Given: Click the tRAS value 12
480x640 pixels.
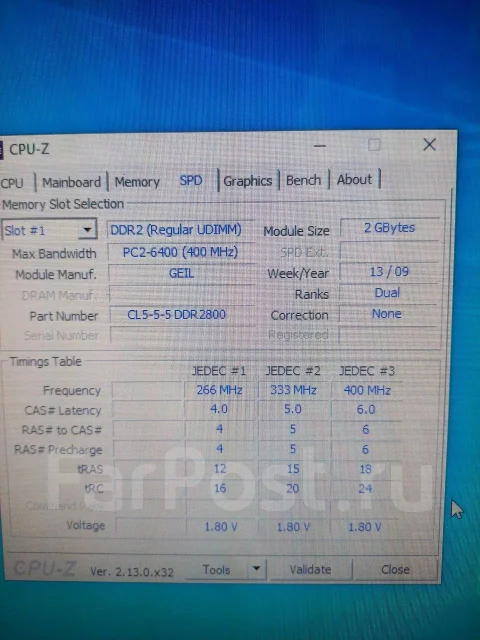Looking at the screenshot, I should (x=220, y=469).
